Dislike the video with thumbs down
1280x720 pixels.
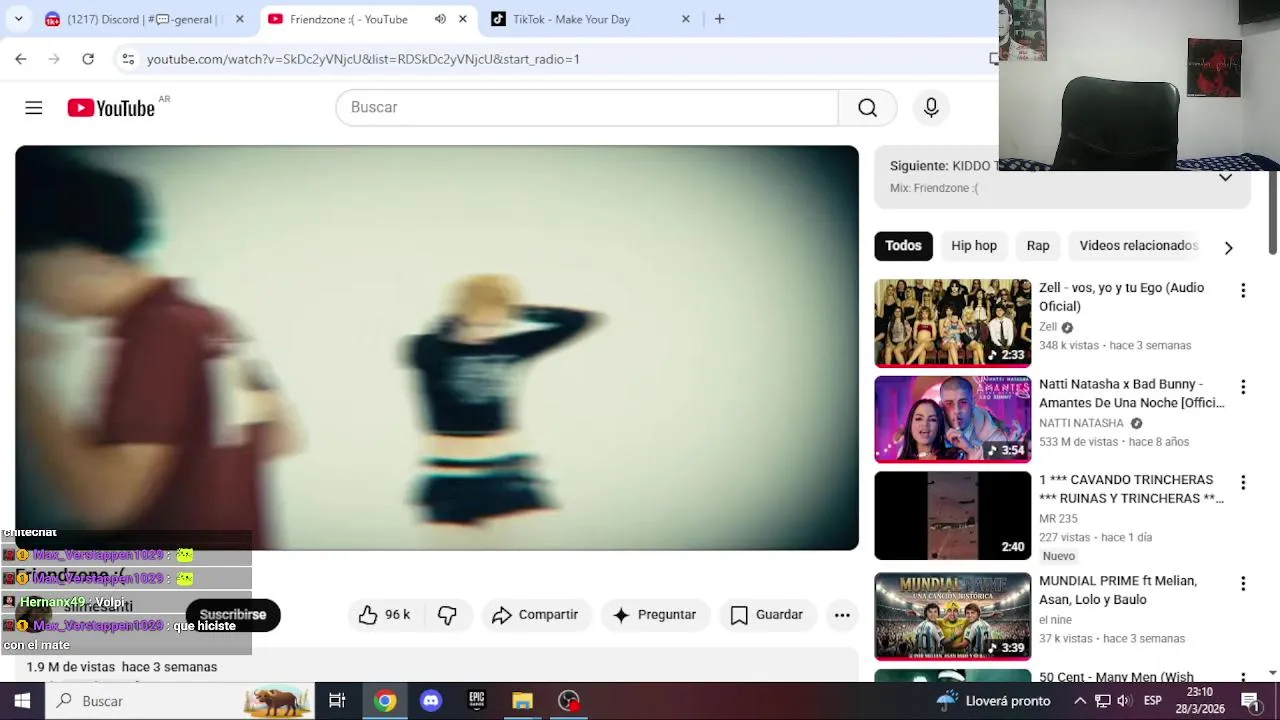(x=447, y=615)
